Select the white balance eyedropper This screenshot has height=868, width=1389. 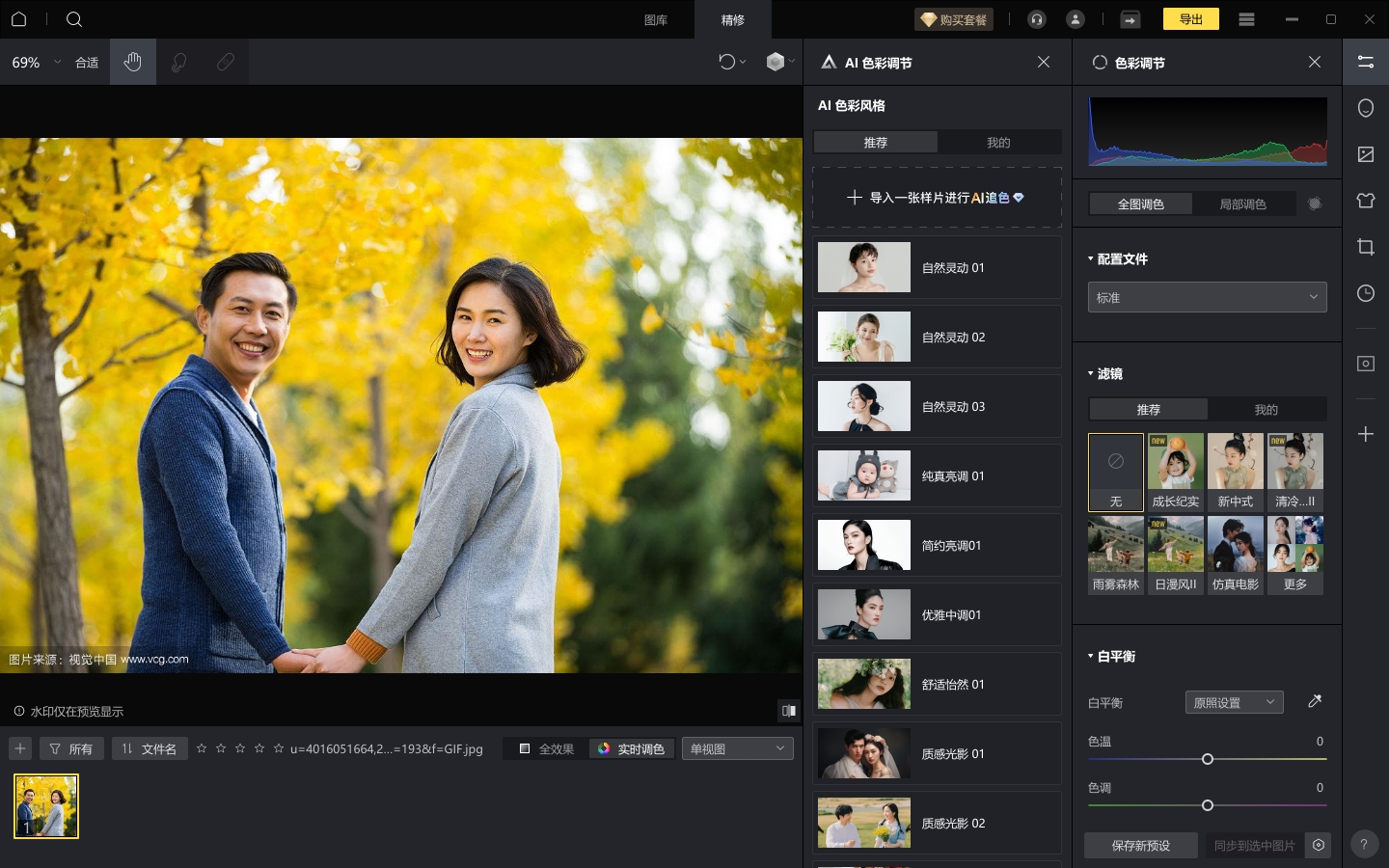click(1315, 701)
